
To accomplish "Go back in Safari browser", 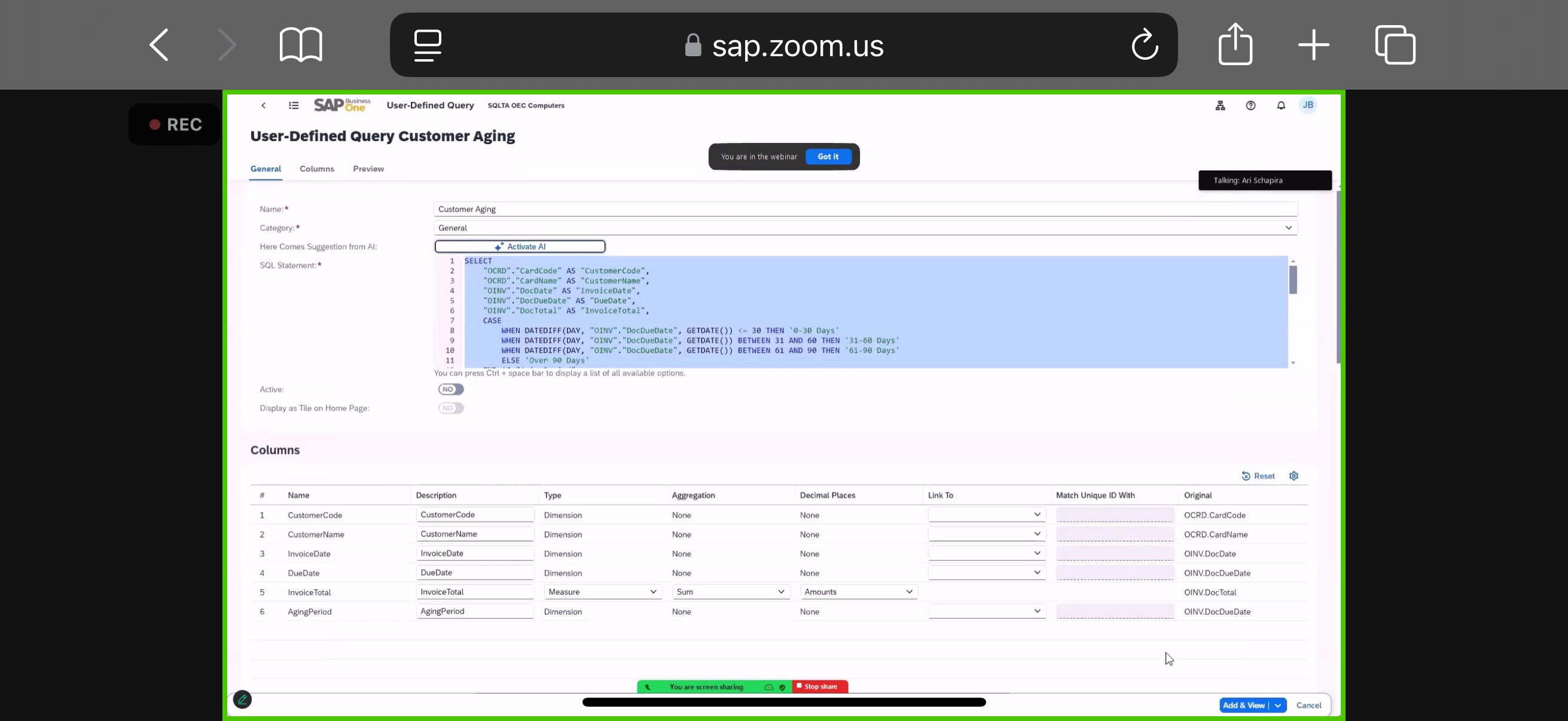I will click(x=159, y=44).
